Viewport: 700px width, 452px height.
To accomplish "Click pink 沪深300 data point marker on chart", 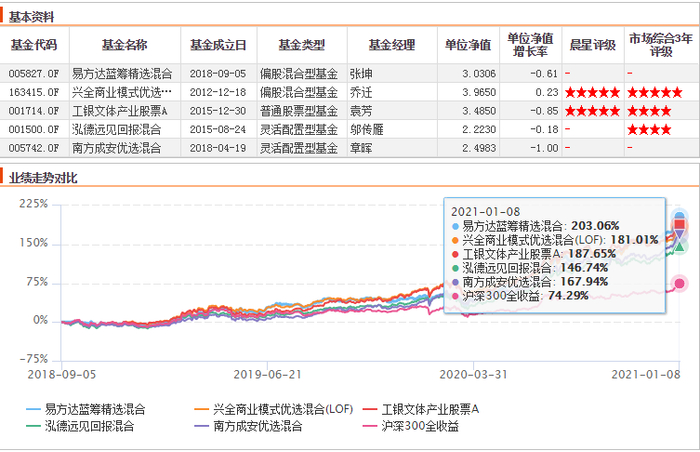I will 679,283.
